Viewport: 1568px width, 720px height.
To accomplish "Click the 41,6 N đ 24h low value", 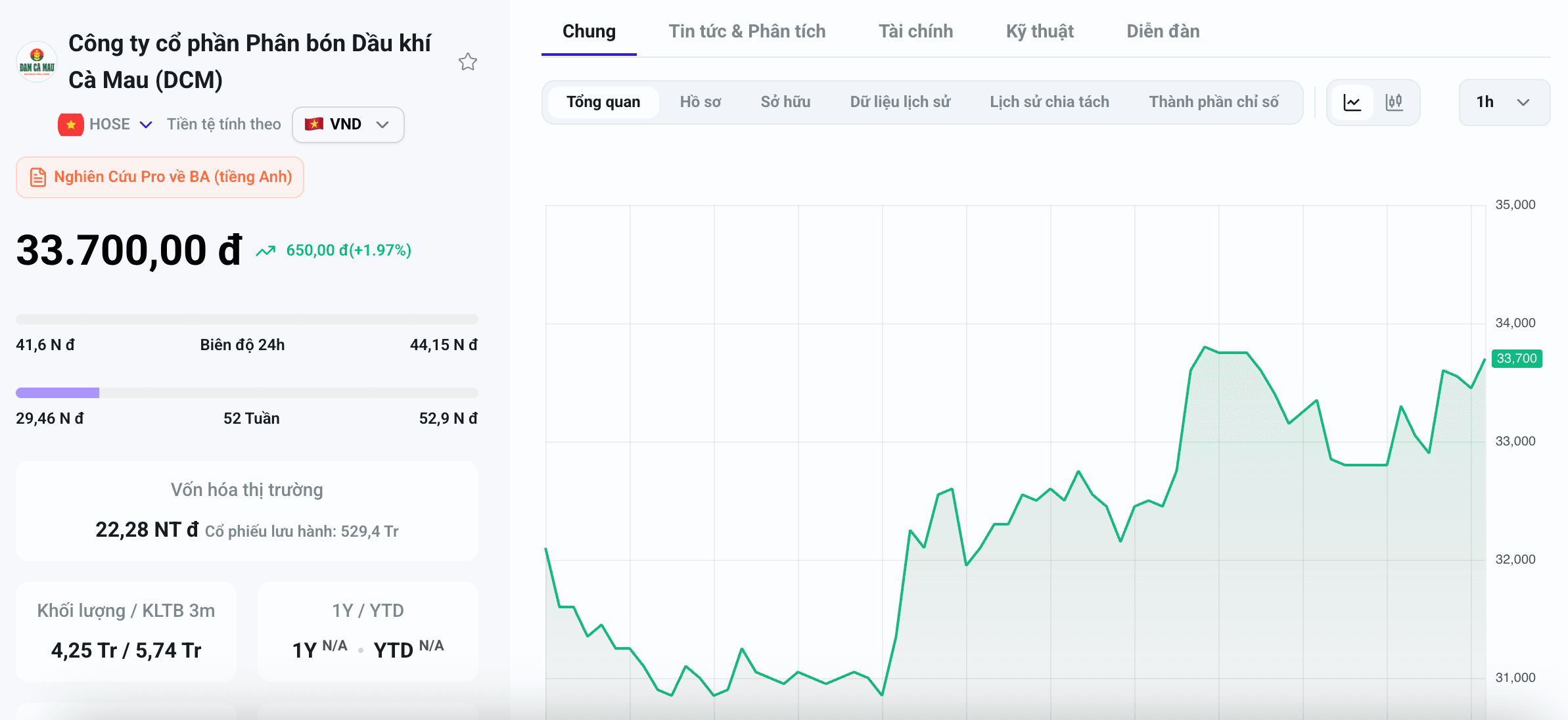I will click(45, 345).
